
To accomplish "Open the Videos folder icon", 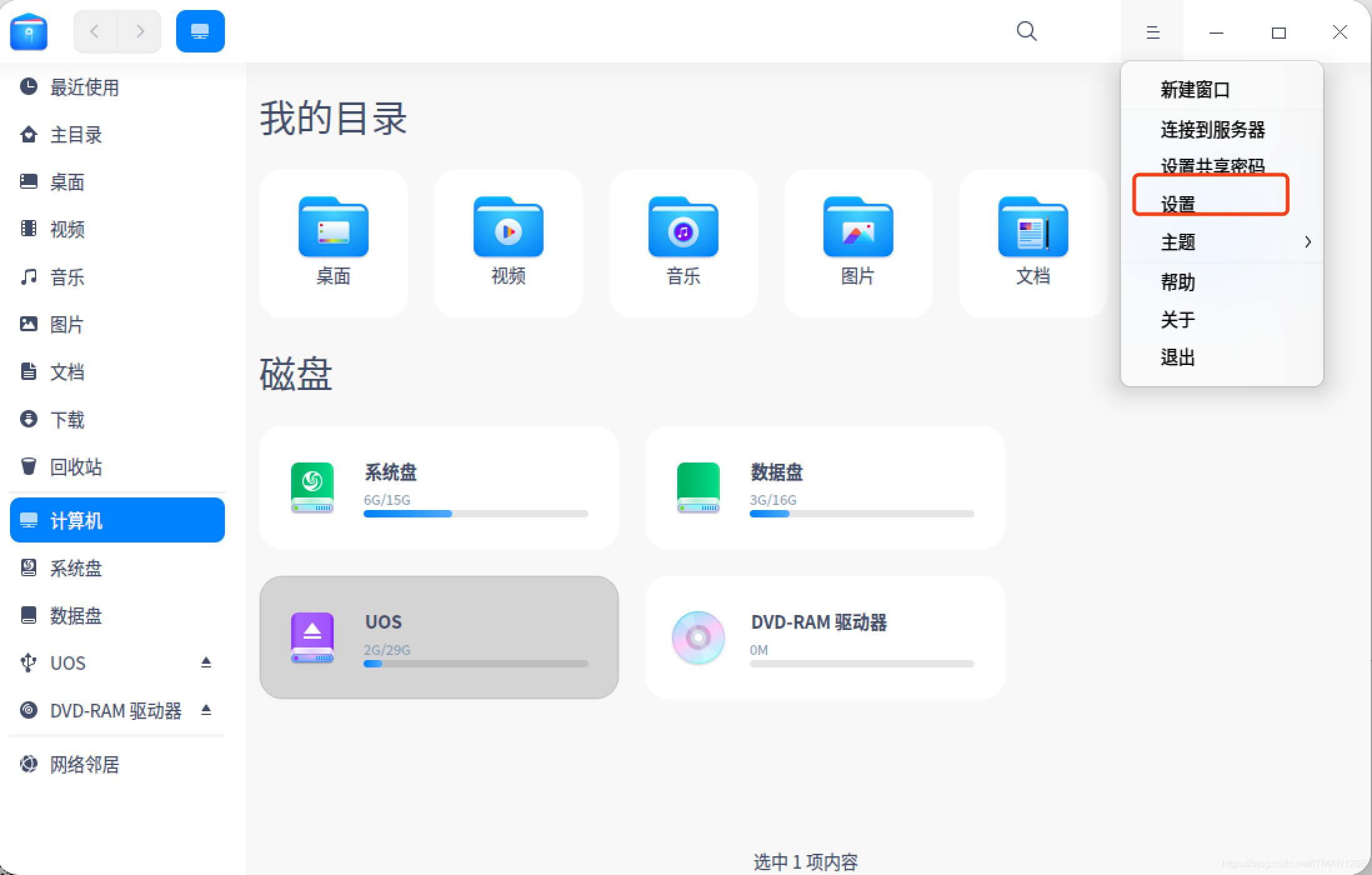I will [508, 227].
